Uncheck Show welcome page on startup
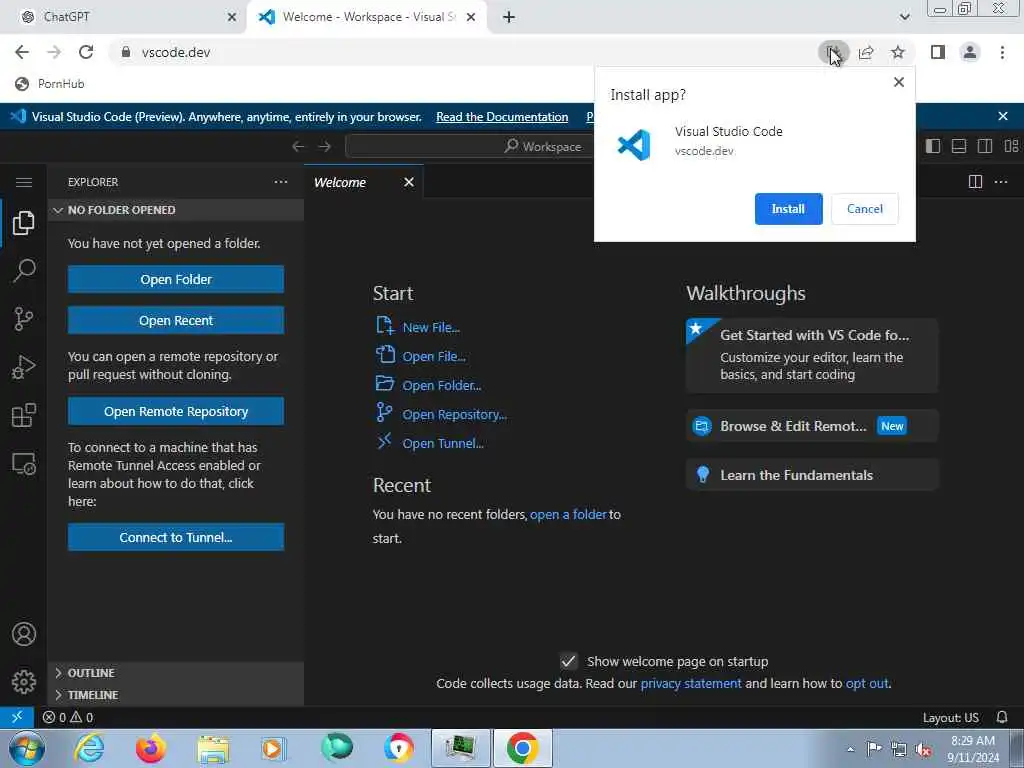Screen dimensions: 1024x768 click(569, 661)
